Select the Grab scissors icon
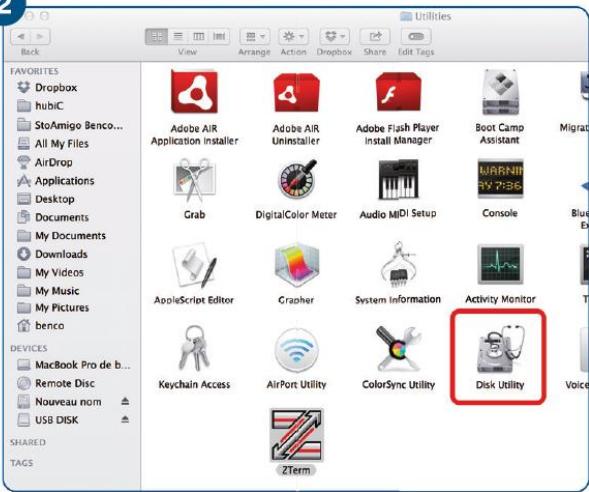Screen dimensions: 589x492 pos(195,180)
